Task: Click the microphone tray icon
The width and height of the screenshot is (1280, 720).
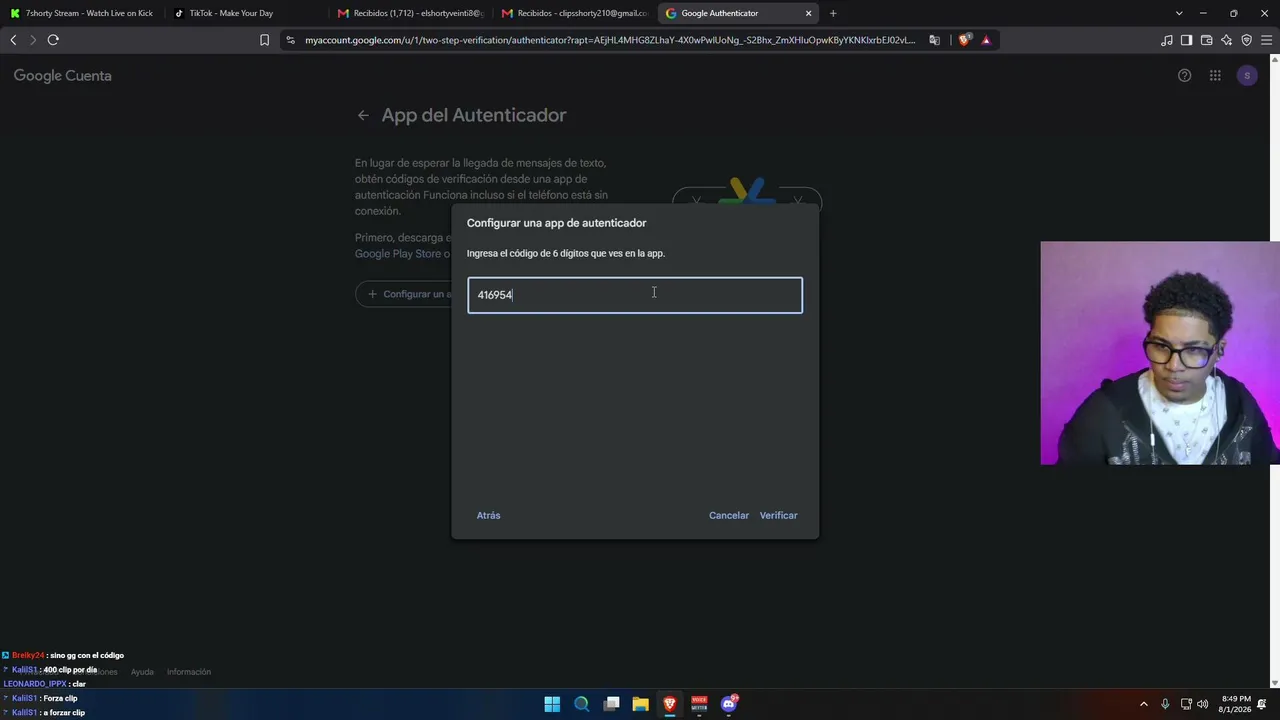Action: [x=1165, y=704]
